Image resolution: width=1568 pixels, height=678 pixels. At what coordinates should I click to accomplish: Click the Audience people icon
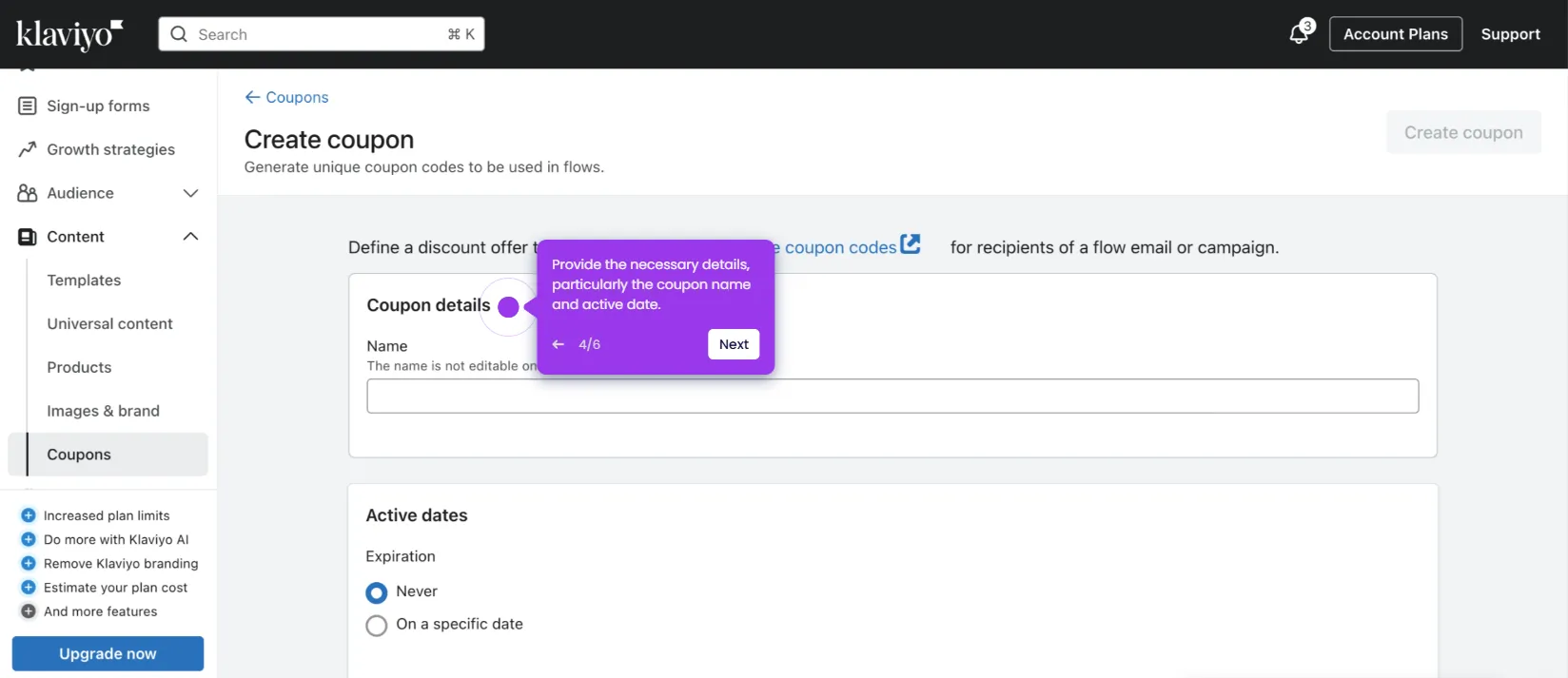(x=28, y=193)
